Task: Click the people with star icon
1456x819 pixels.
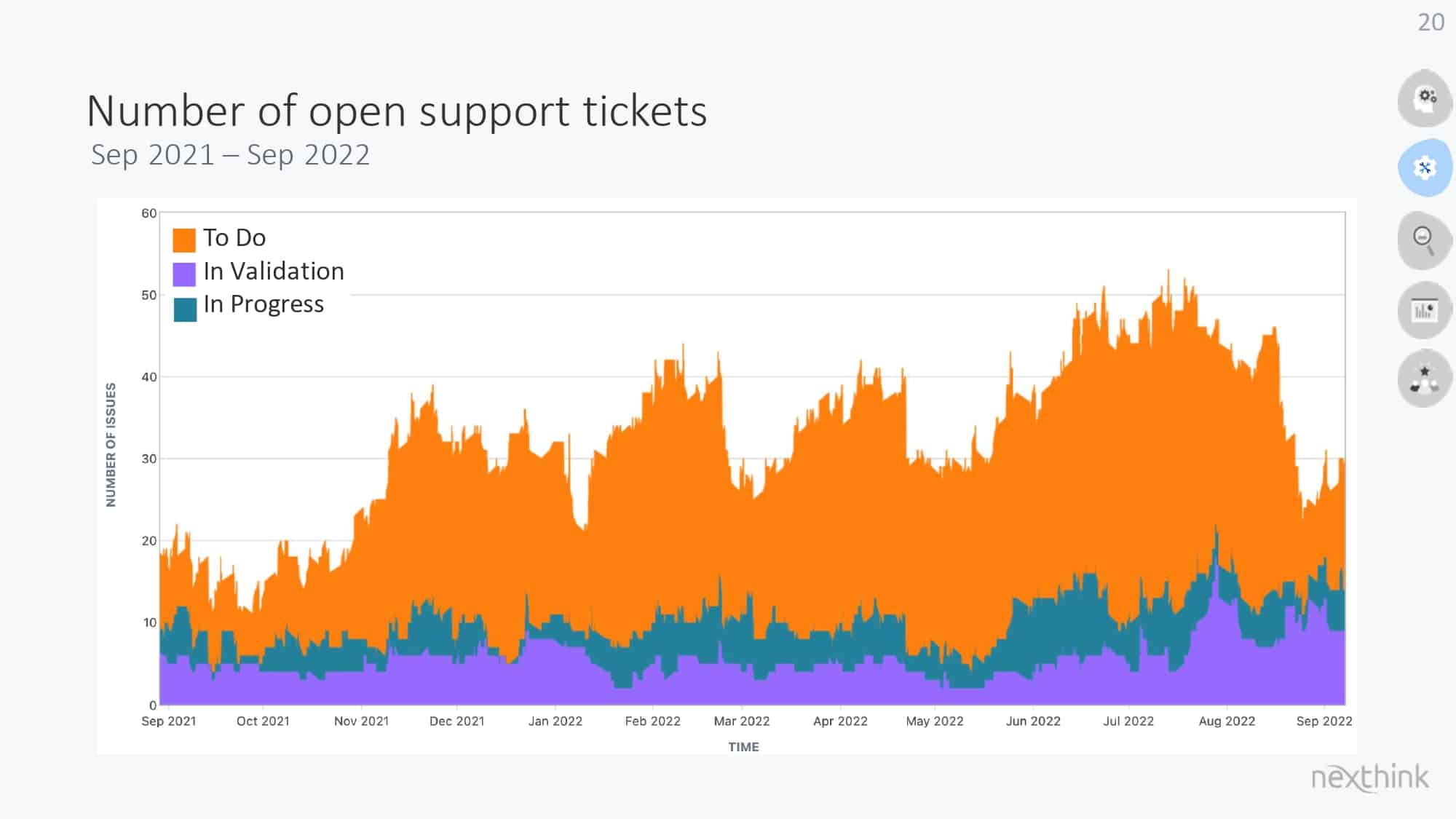Action: (x=1425, y=379)
